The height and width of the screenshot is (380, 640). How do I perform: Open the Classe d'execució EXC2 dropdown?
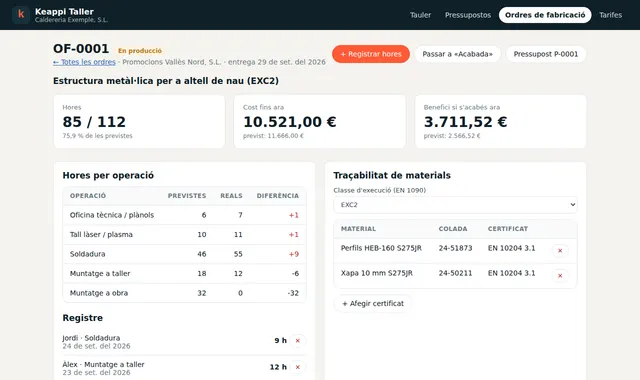(455, 205)
